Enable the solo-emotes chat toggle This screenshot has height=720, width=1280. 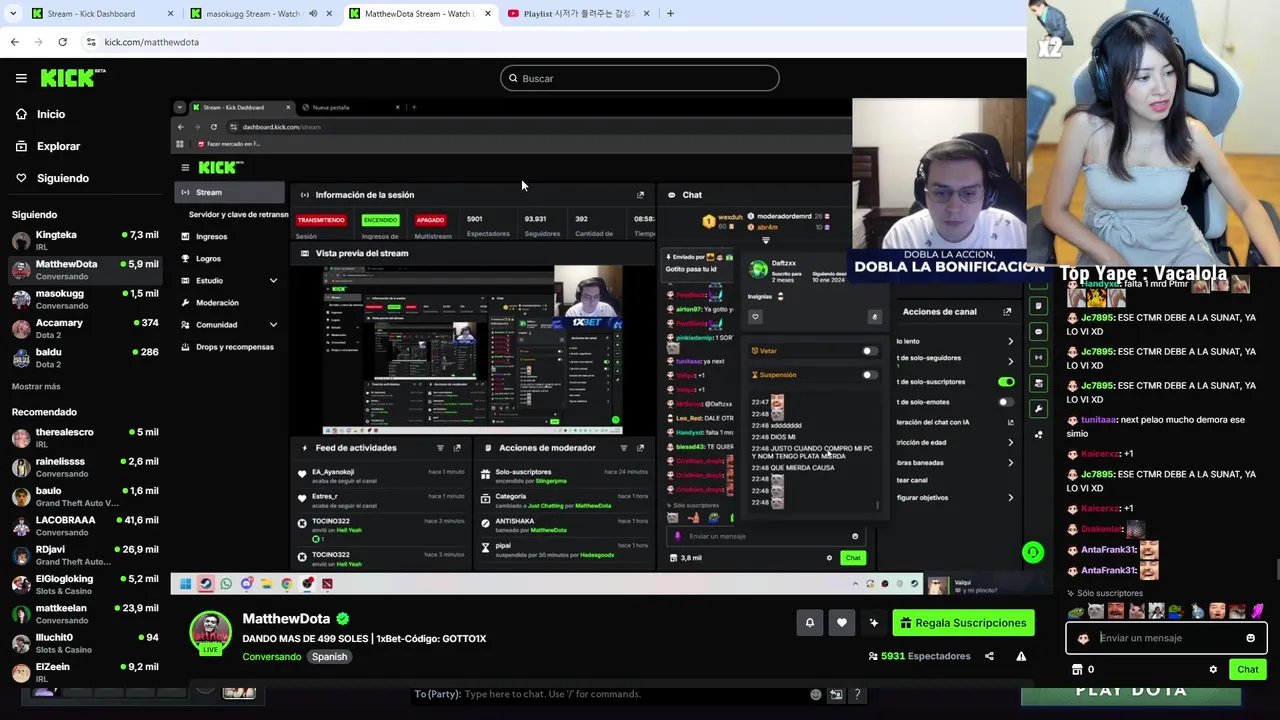1006,402
